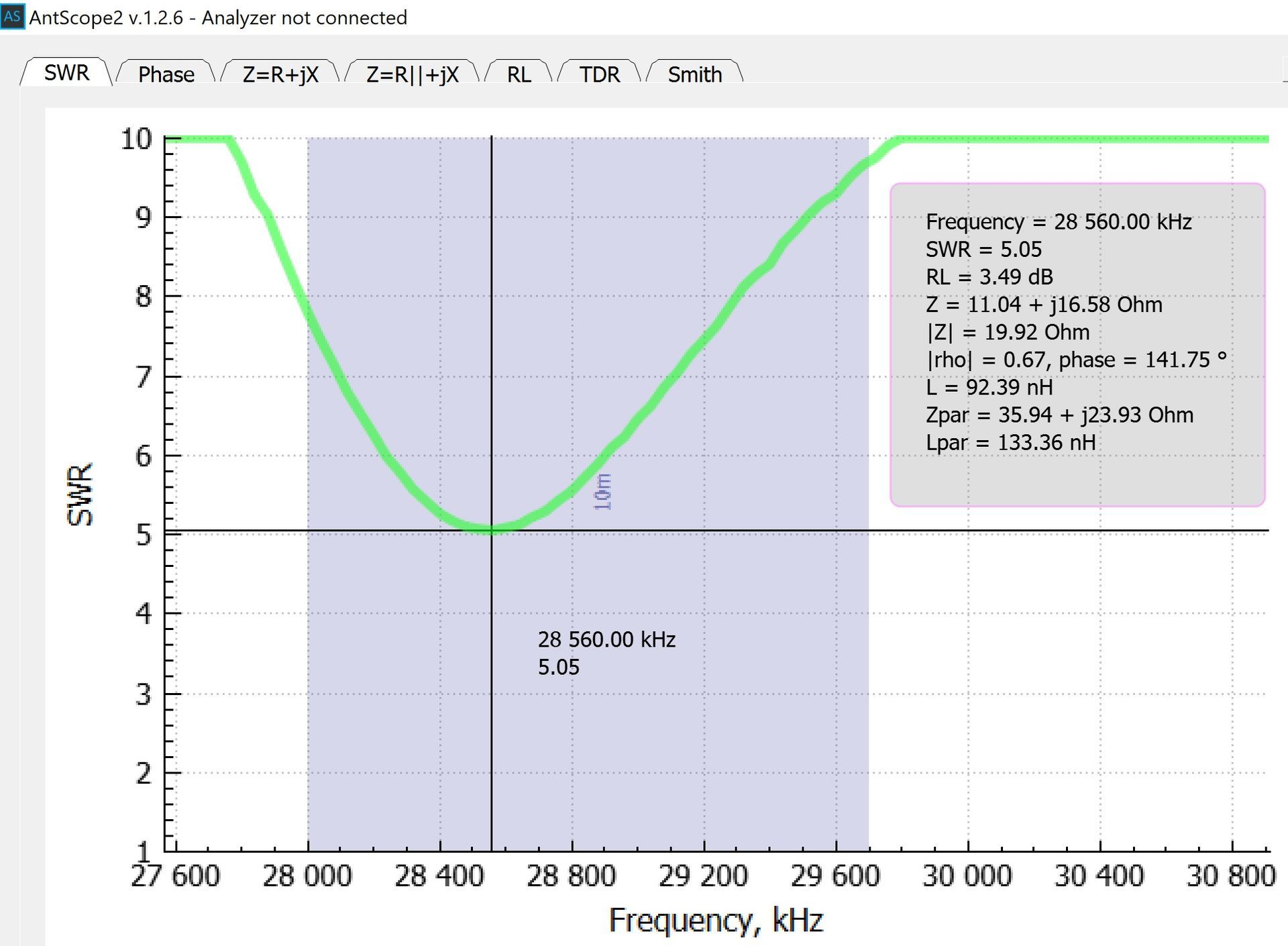Click the AntScope2 AS app icon

click(12, 16)
